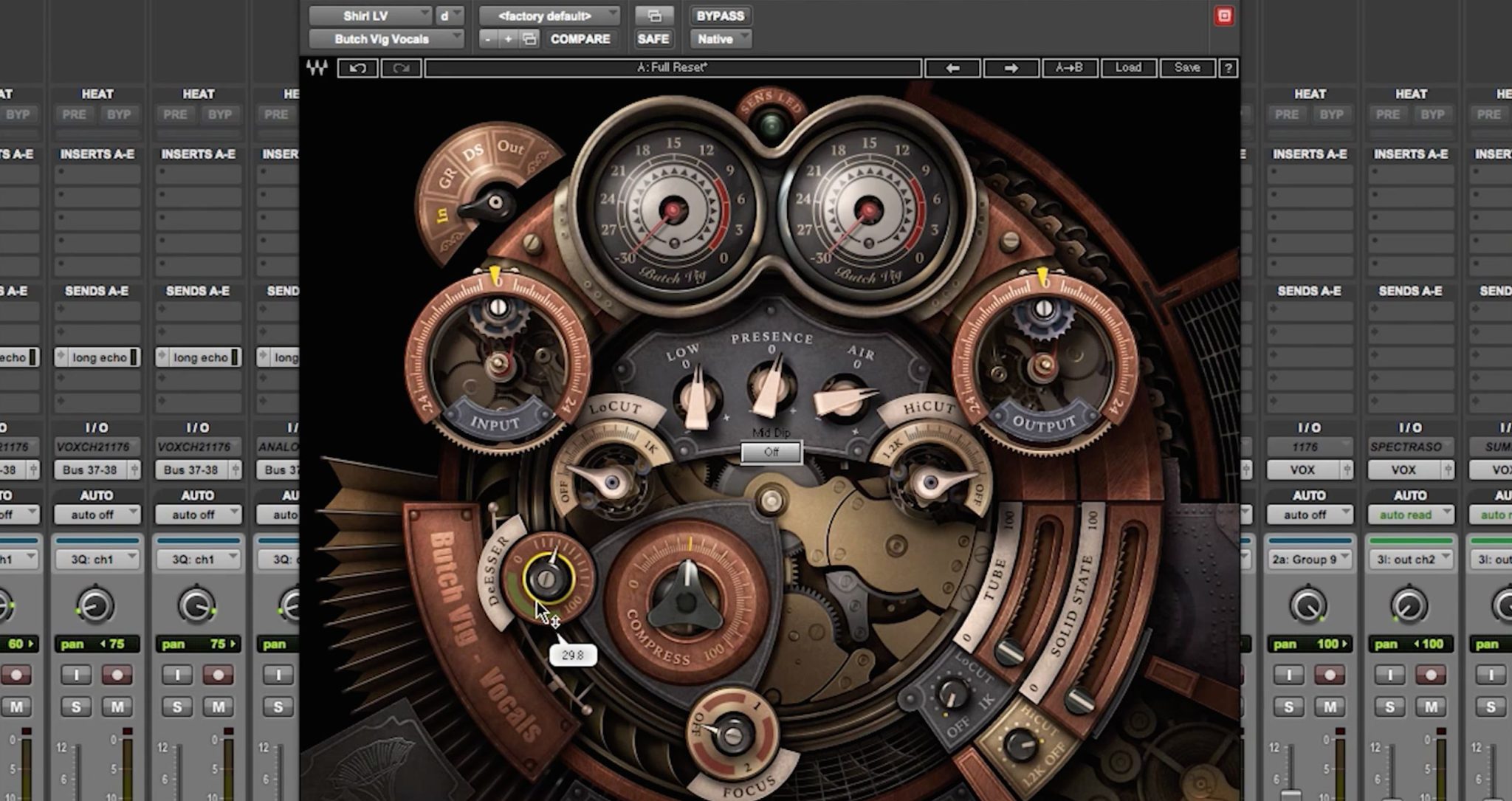Open the 2a: Group 9 group dropdown
1512x801 pixels.
pyautogui.click(x=1310, y=560)
